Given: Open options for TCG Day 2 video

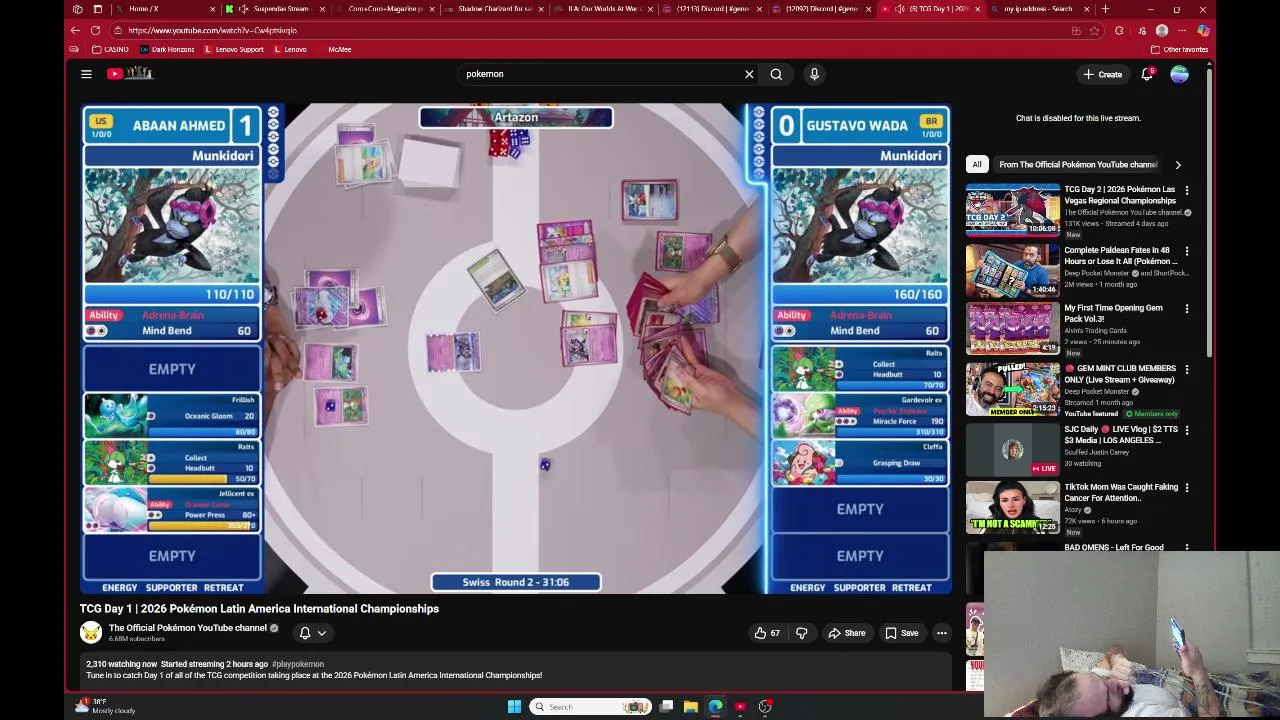Looking at the screenshot, I should click(x=1187, y=190).
